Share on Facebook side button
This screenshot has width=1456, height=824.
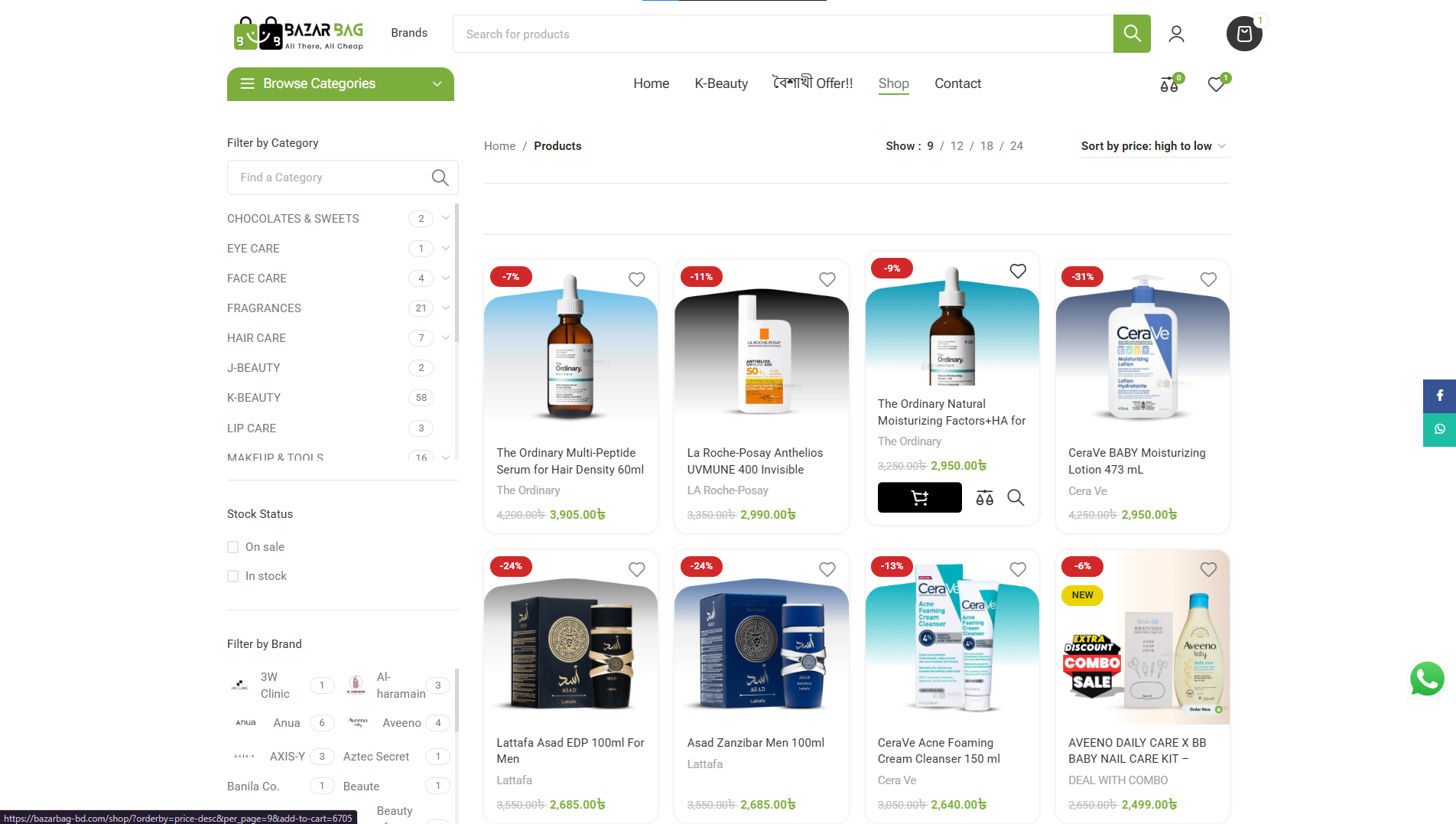(x=1439, y=396)
